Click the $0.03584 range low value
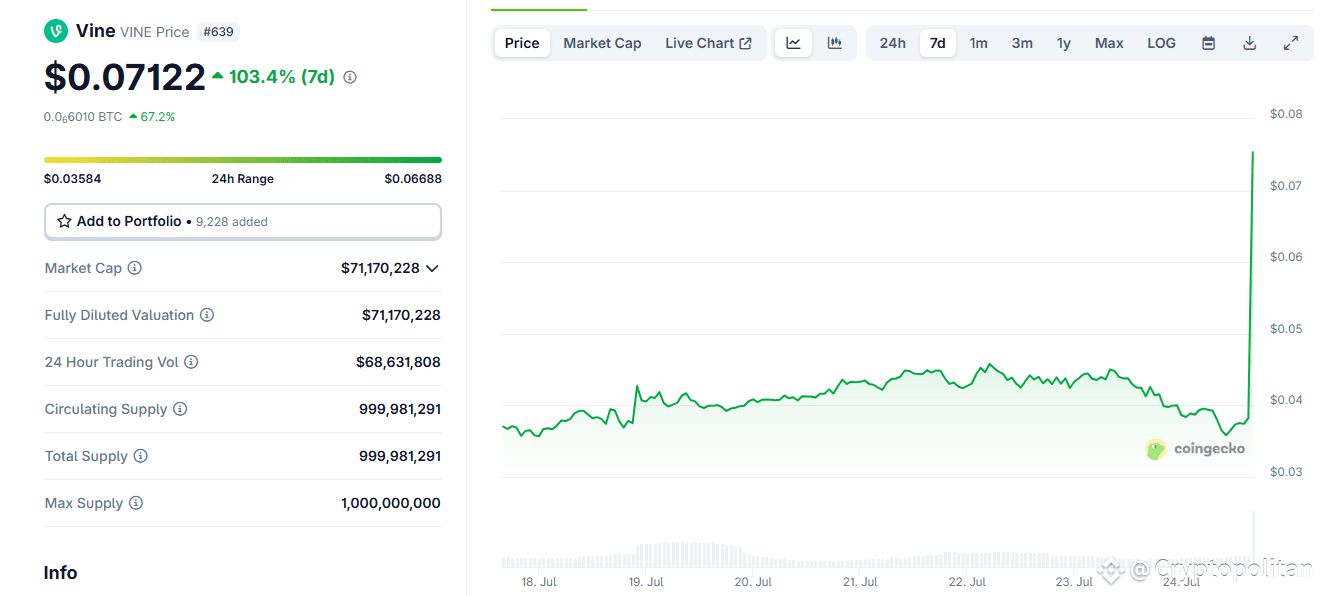The width and height of the screenshot is (1321, 596). (x=72, y=179)
